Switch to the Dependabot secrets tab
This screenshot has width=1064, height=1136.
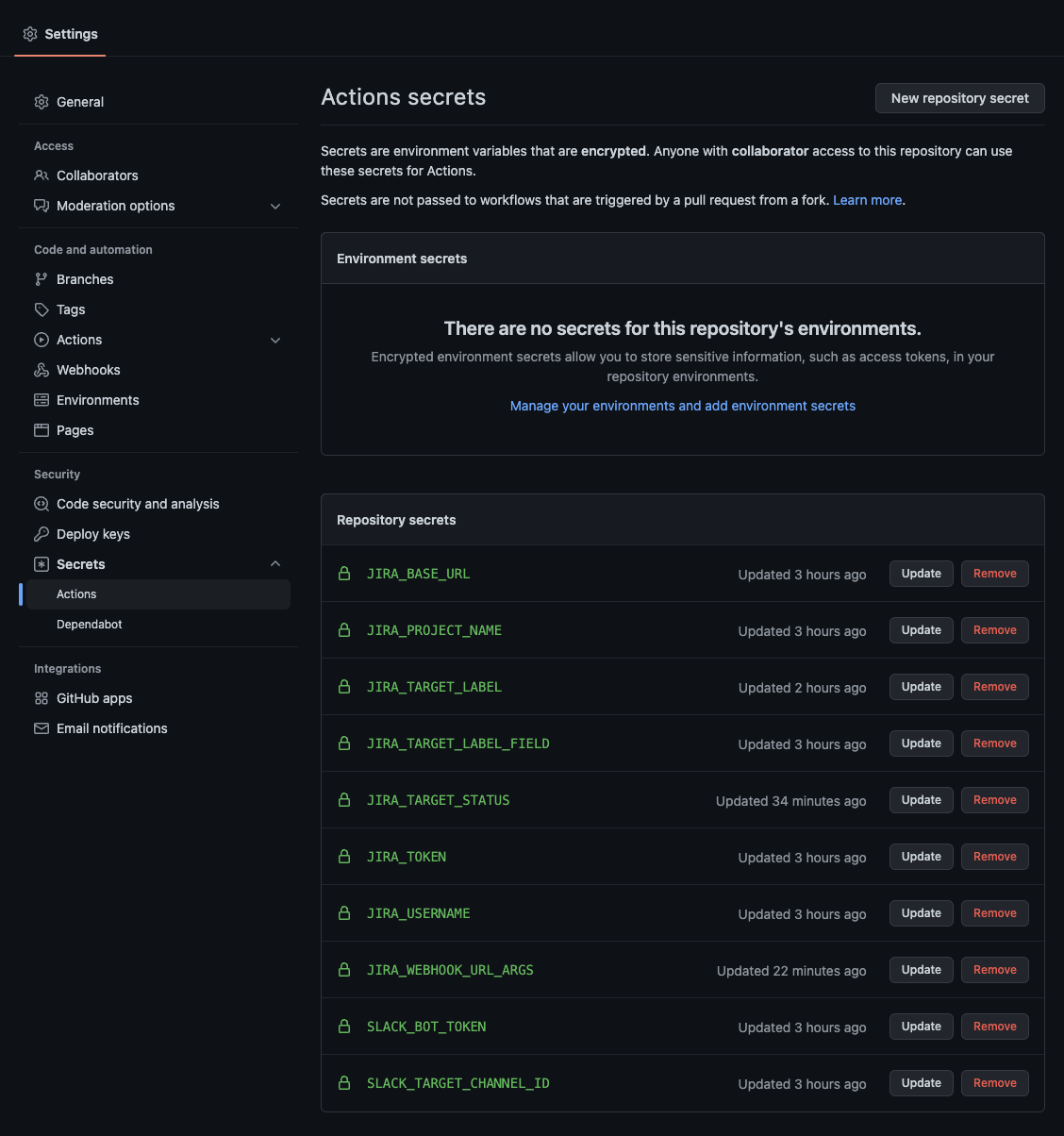pos(90,624)
